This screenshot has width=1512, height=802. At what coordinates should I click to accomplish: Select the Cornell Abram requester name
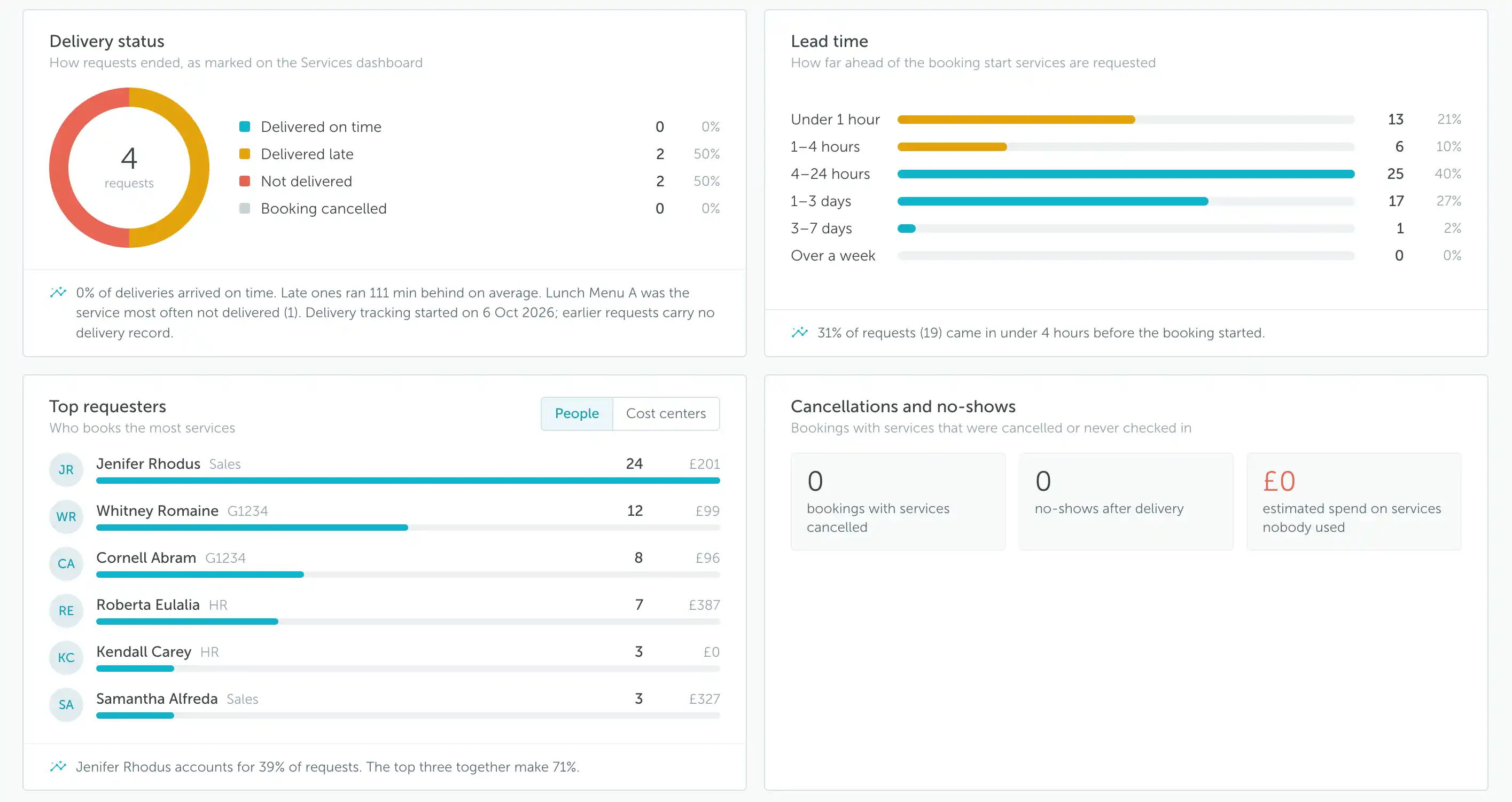click(x=146, y=557)
